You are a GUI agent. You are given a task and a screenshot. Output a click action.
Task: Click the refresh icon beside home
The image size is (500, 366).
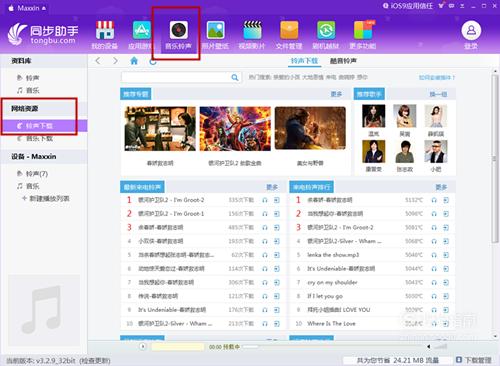(x=153, y=62)
